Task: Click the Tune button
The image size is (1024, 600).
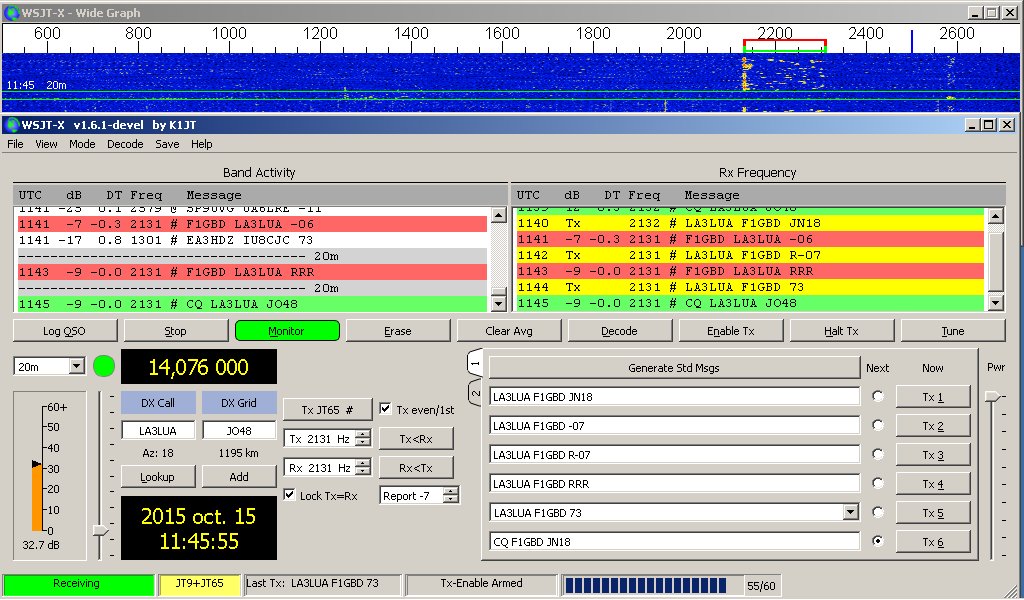Action: [953, 331]
